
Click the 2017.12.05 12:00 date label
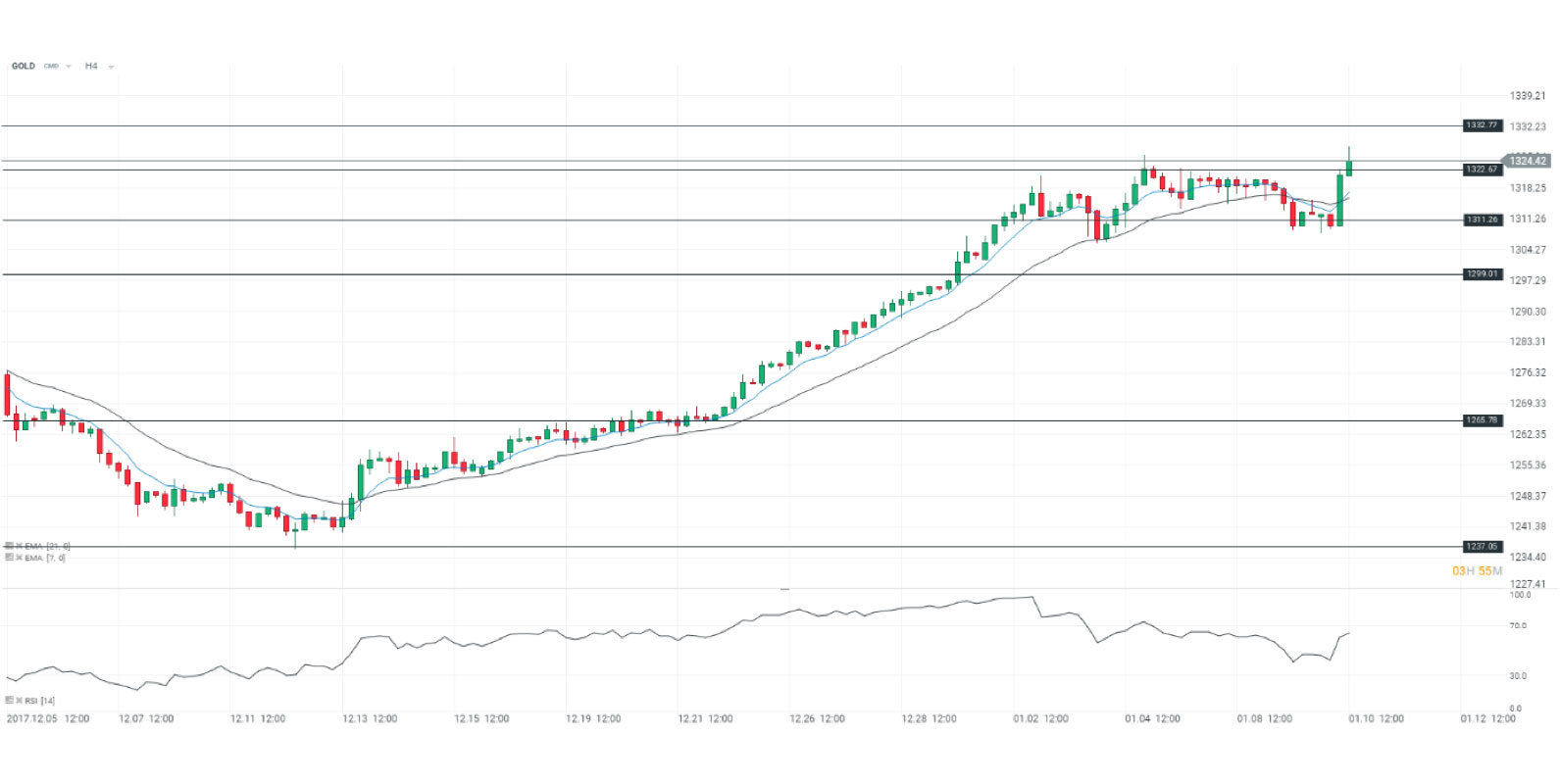pos(48,718)
